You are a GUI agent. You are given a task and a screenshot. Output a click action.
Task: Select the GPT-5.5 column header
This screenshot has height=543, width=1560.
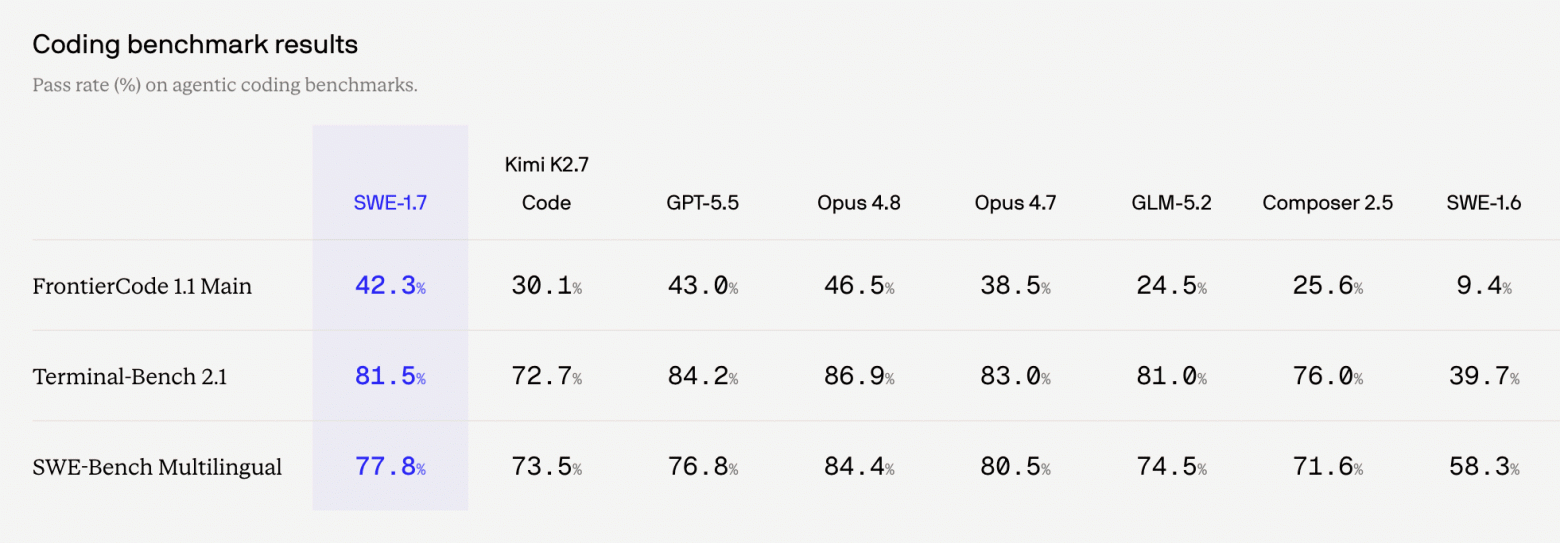(x=703, y=202)
